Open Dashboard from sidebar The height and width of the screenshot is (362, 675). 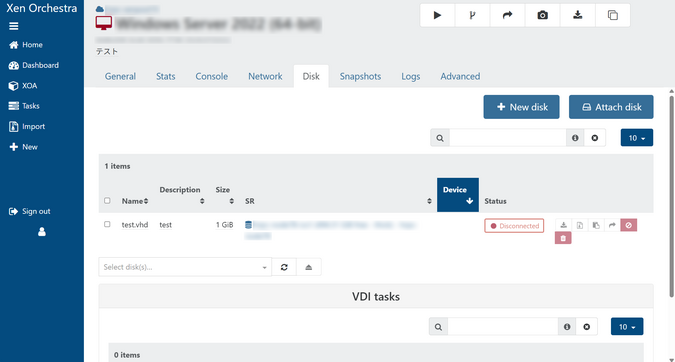pos(34,65)
